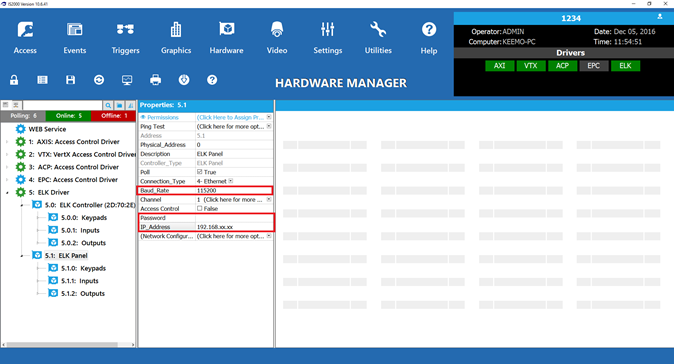Expand the 1: AXIS driver node

coord(7,142)
